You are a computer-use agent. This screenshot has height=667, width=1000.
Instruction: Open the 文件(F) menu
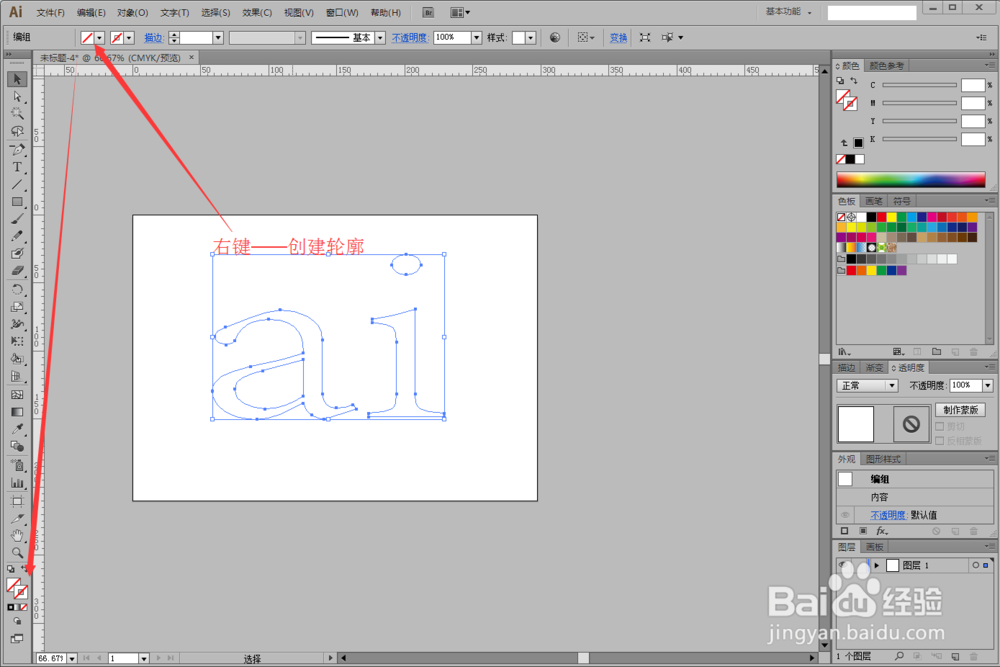[x=50, y=12]
